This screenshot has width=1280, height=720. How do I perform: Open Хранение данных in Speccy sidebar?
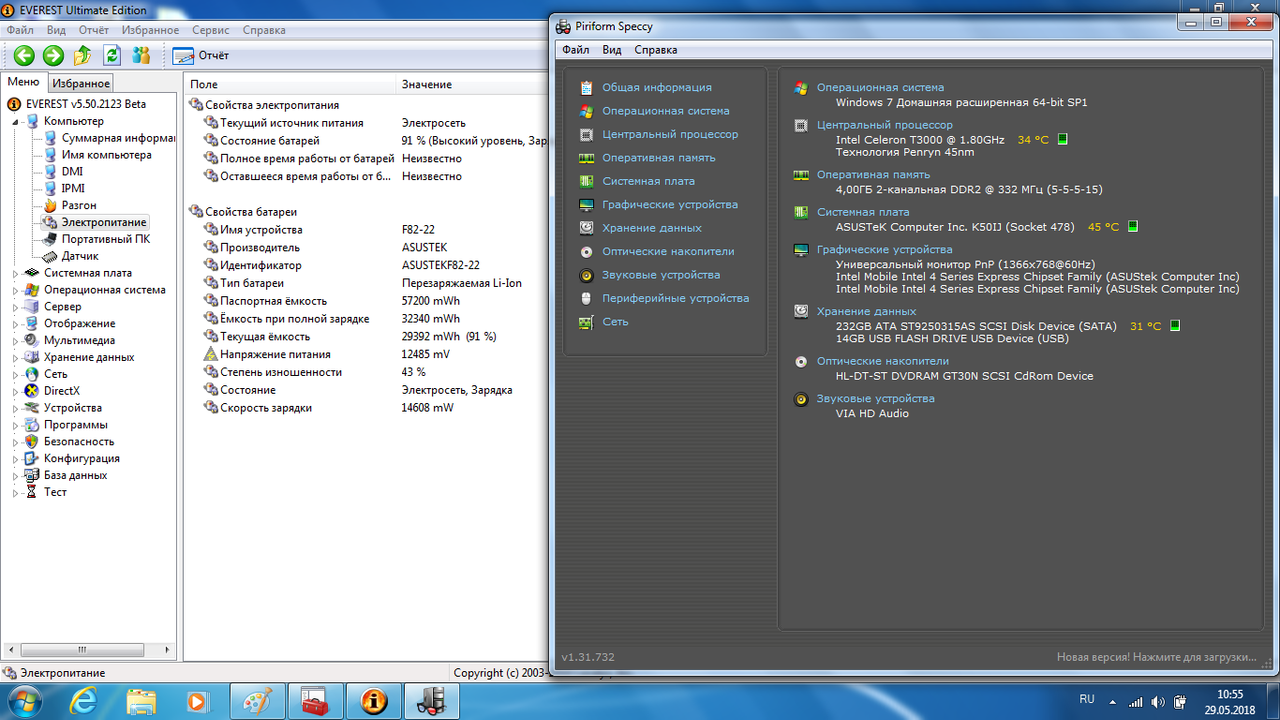[x=651, y=228]
